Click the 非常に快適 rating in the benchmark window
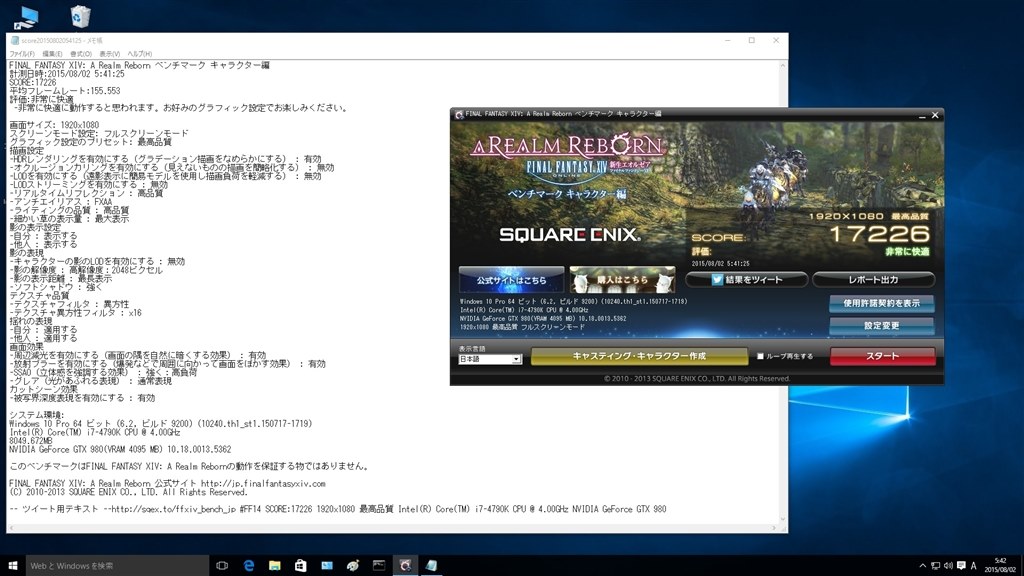The image size is (1024, 576). (907, 252)
